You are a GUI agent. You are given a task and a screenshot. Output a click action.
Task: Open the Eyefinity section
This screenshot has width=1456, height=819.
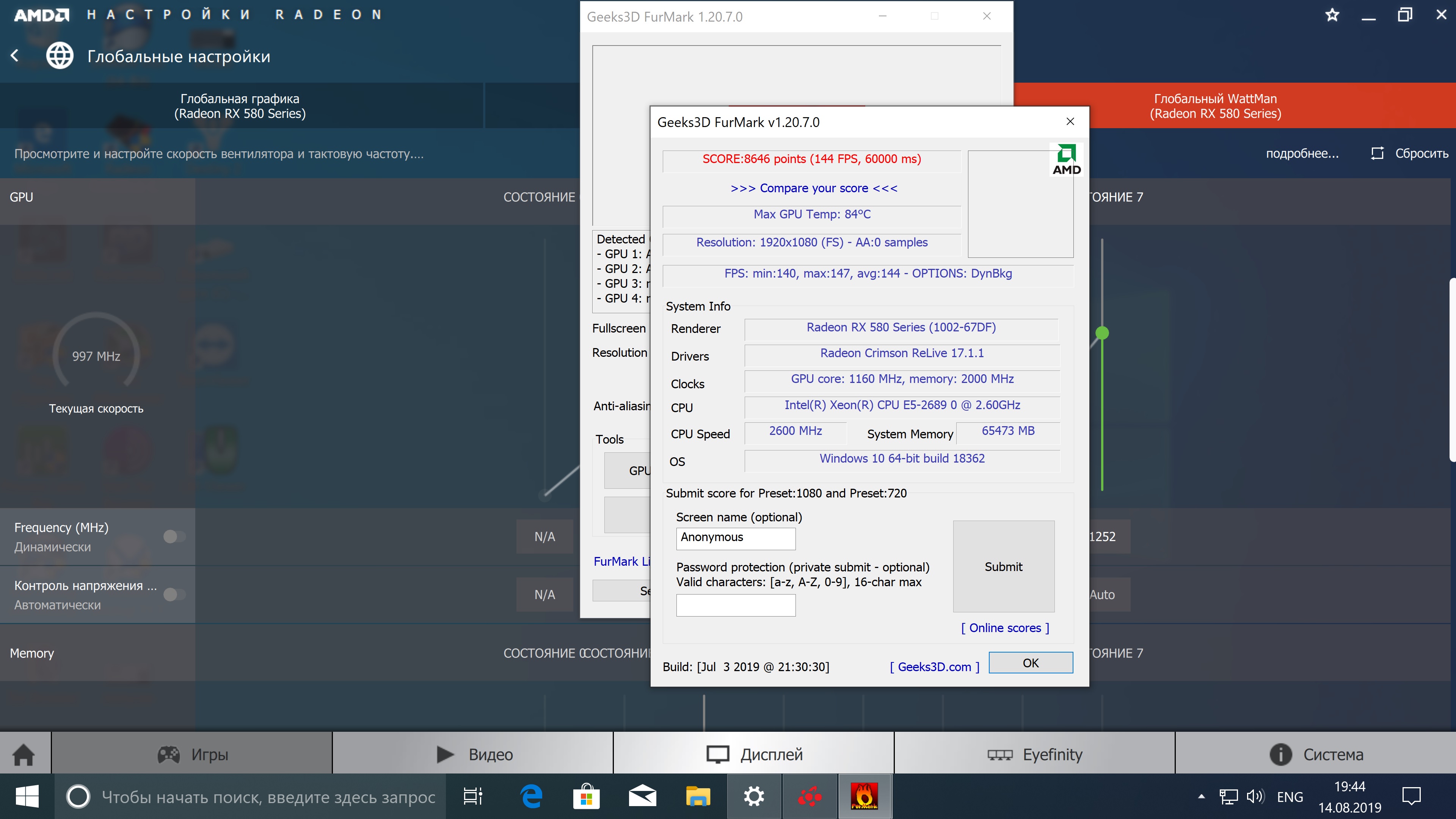(x=1034, y=754)
